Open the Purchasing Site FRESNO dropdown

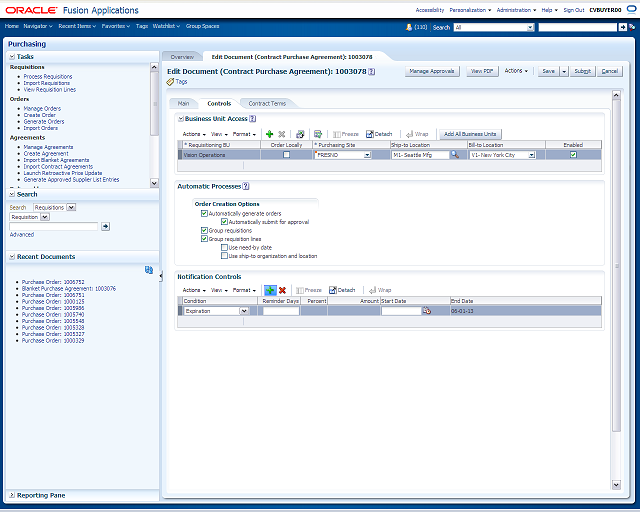tap(367, 155)
